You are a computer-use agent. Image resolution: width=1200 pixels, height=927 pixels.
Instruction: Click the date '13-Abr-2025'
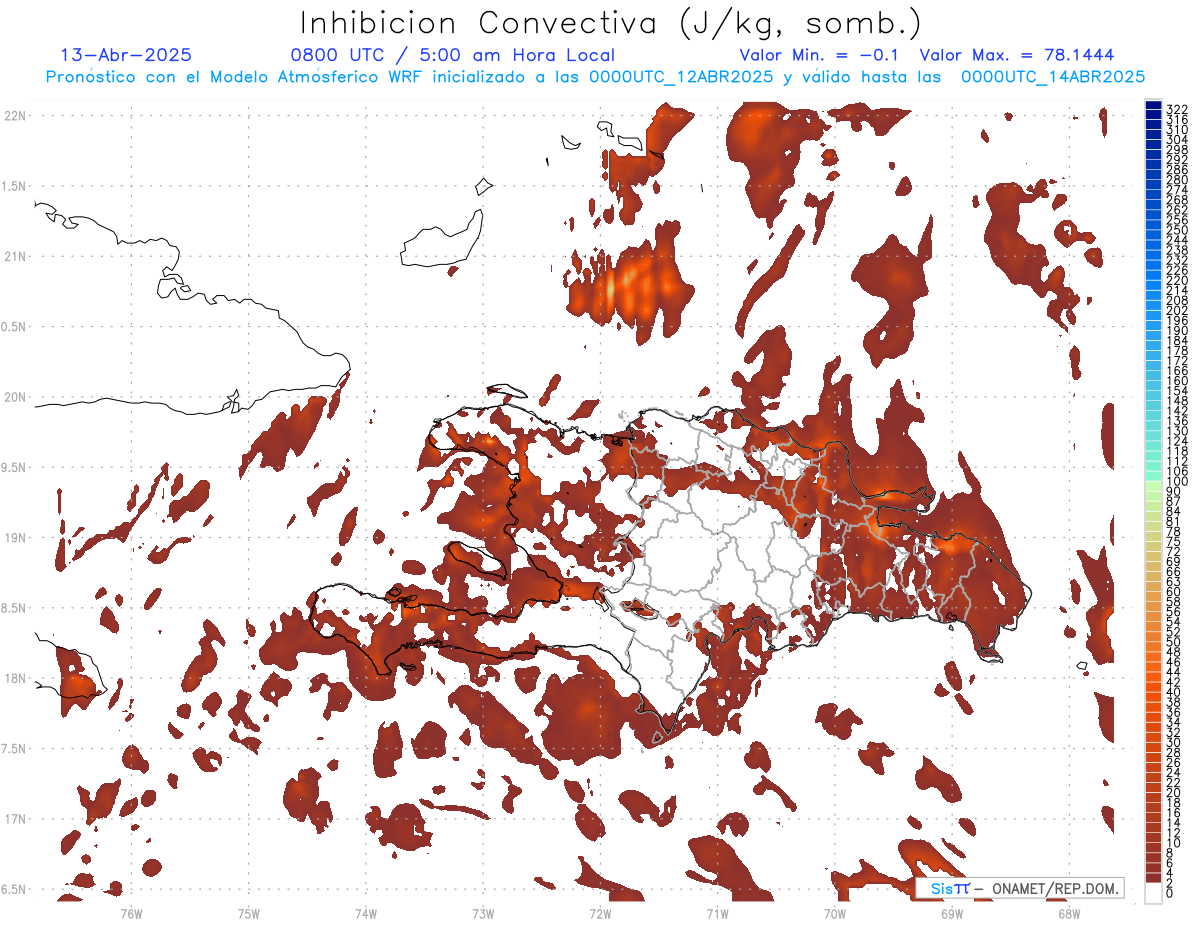[127, 56]
